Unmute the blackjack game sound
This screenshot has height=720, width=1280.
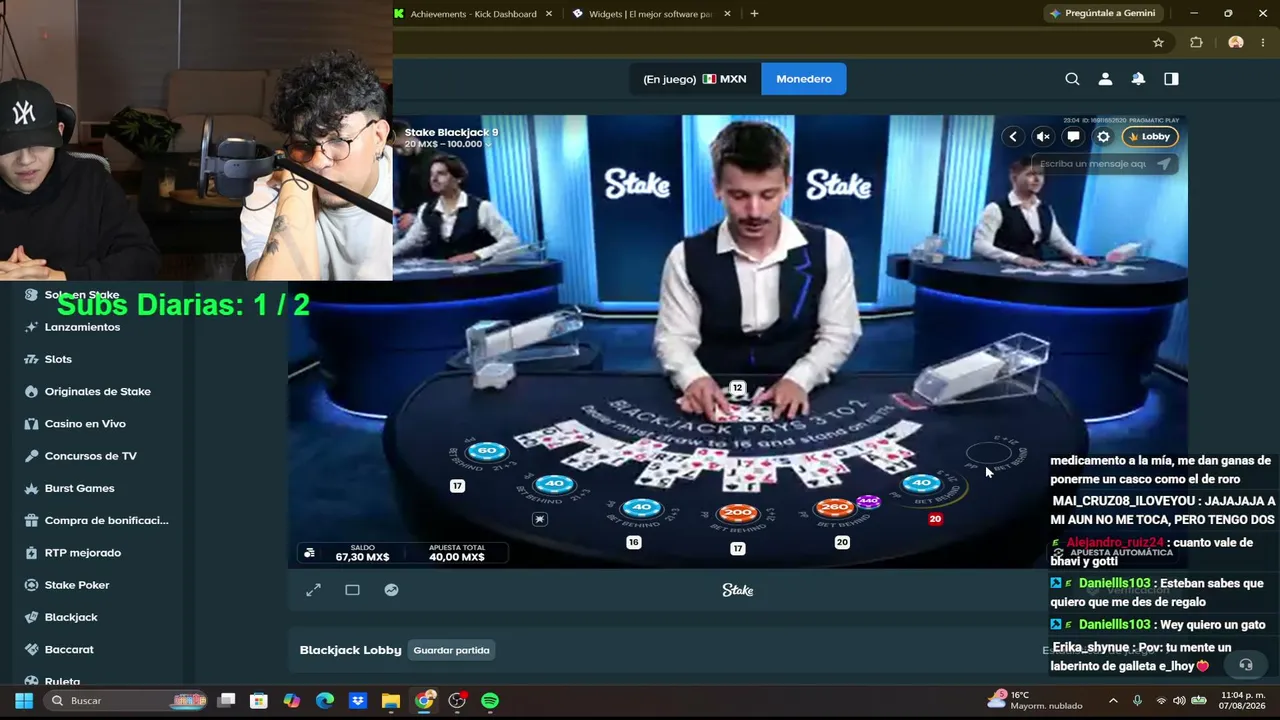[1043, 137]
